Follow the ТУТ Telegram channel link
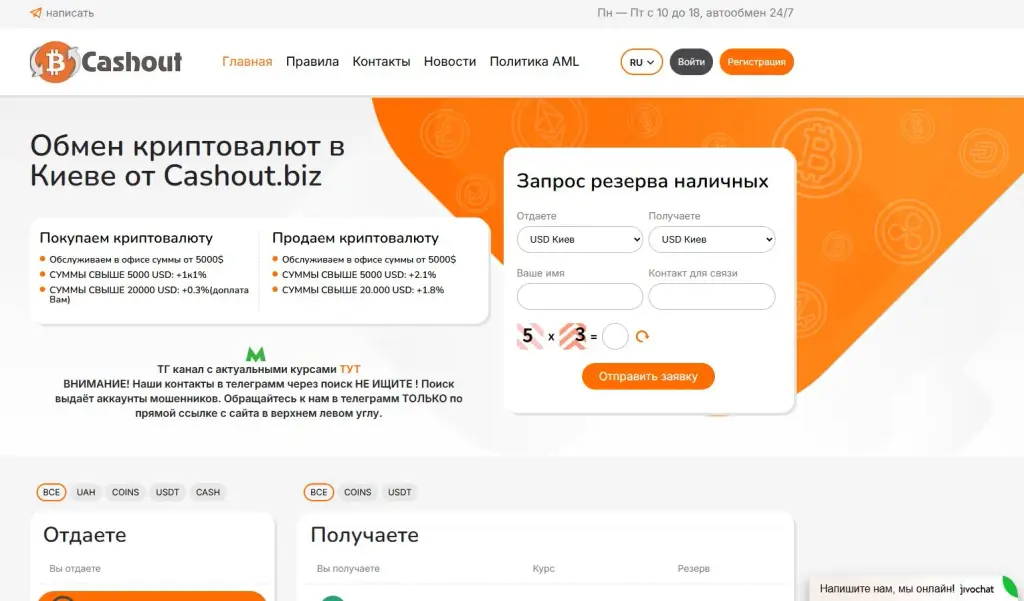 350,369
